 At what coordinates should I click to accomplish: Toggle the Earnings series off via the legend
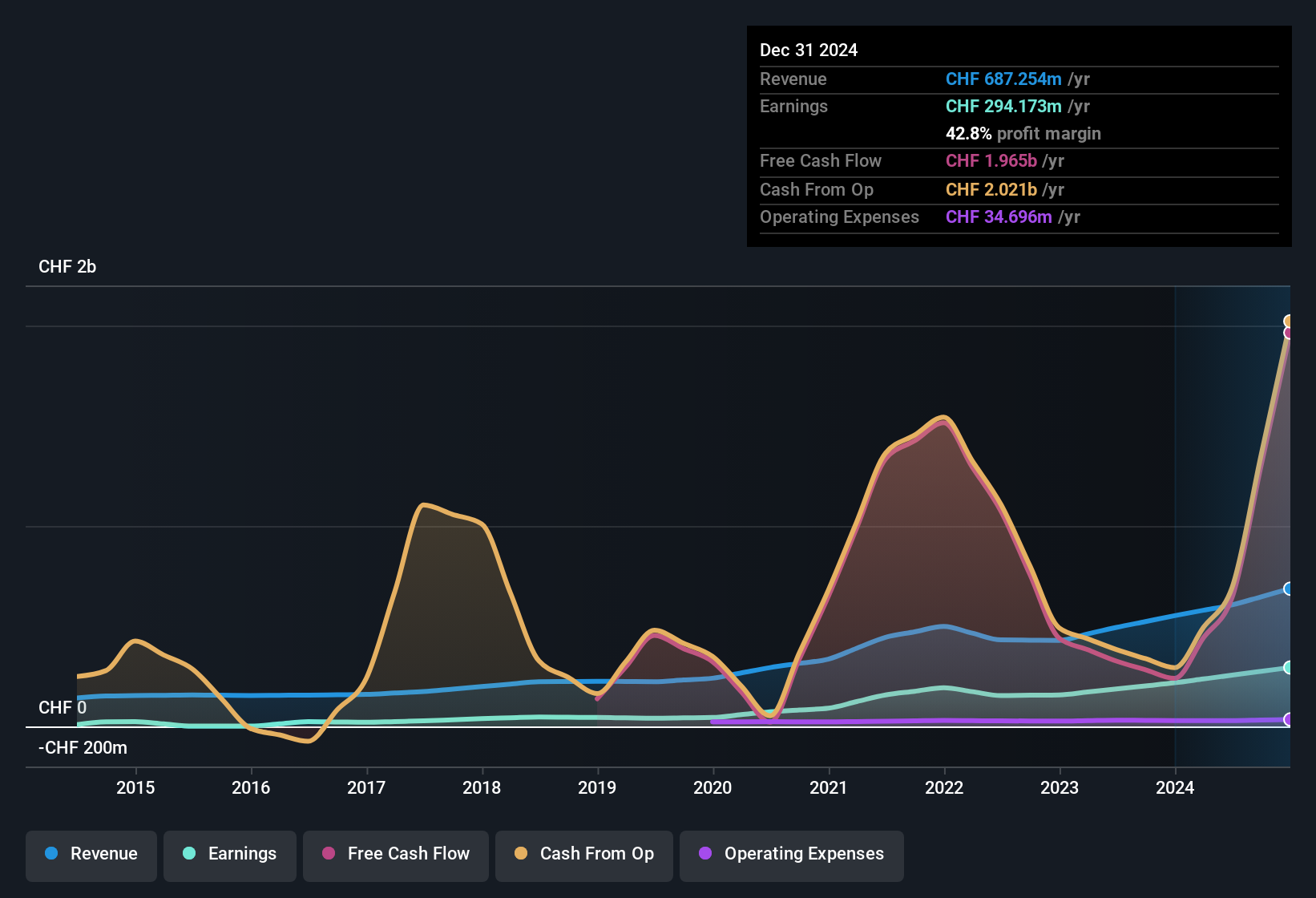click(x=230, y=854)
